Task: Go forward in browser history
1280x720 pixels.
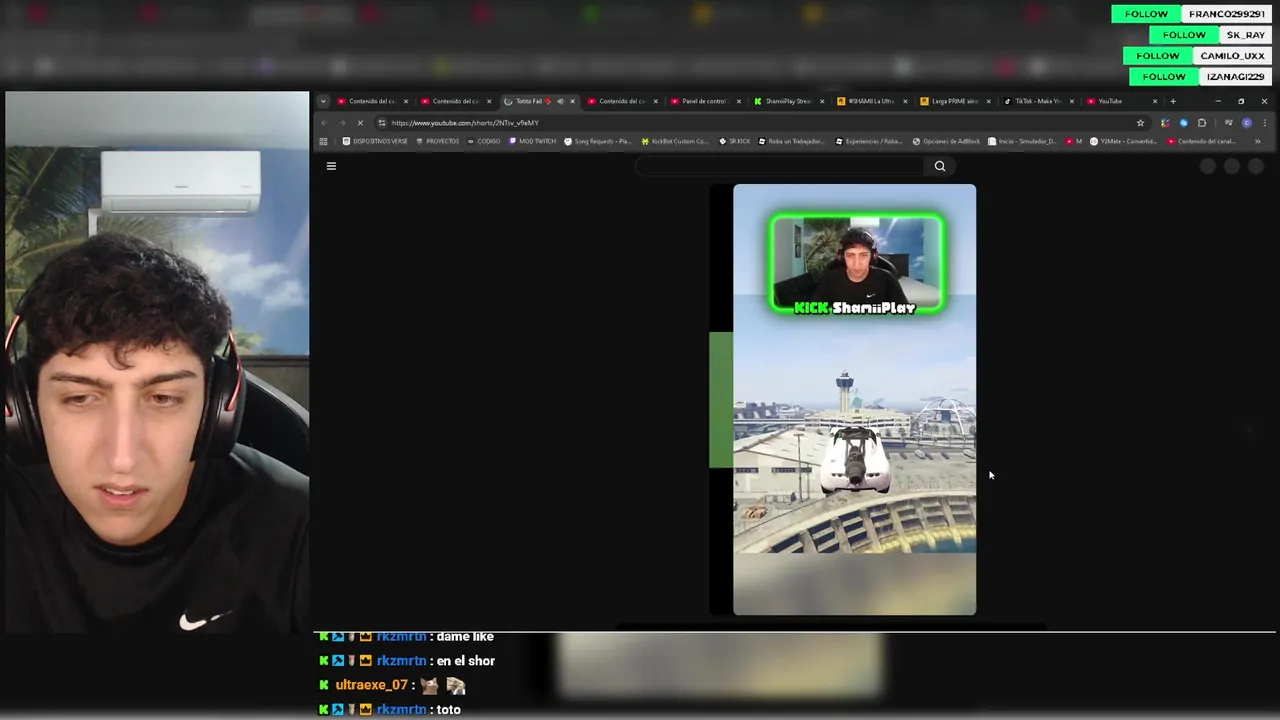Action: point(342,123)
